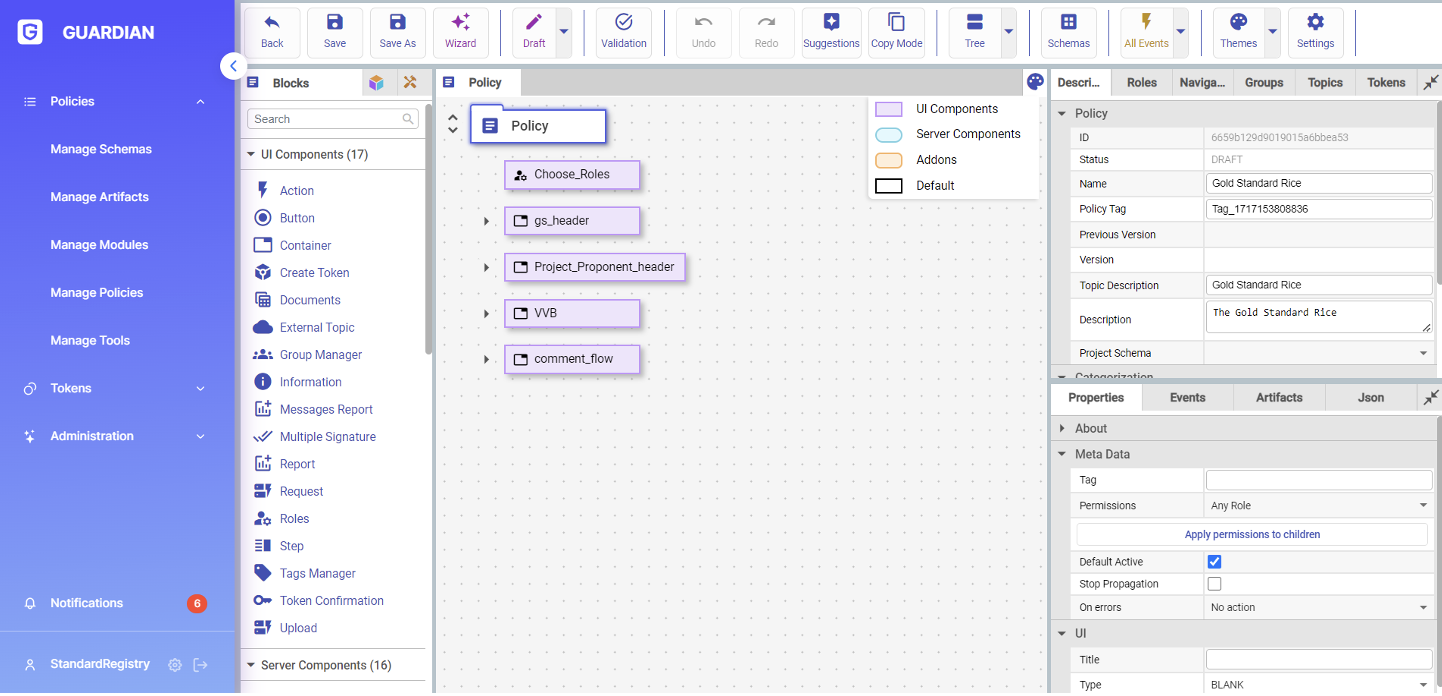Collapse the UI Components block section
1442x696 pixels.
point(251,155)
